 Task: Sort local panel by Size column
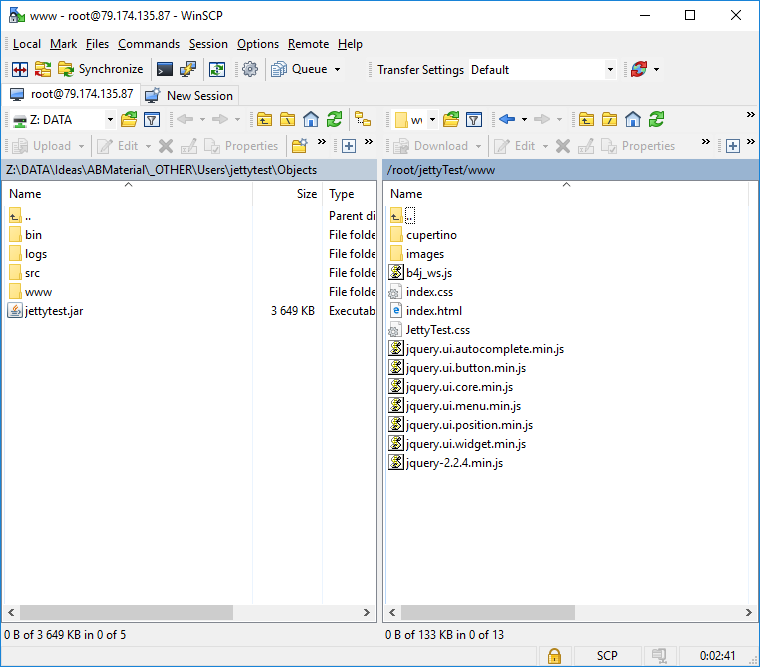287,194
